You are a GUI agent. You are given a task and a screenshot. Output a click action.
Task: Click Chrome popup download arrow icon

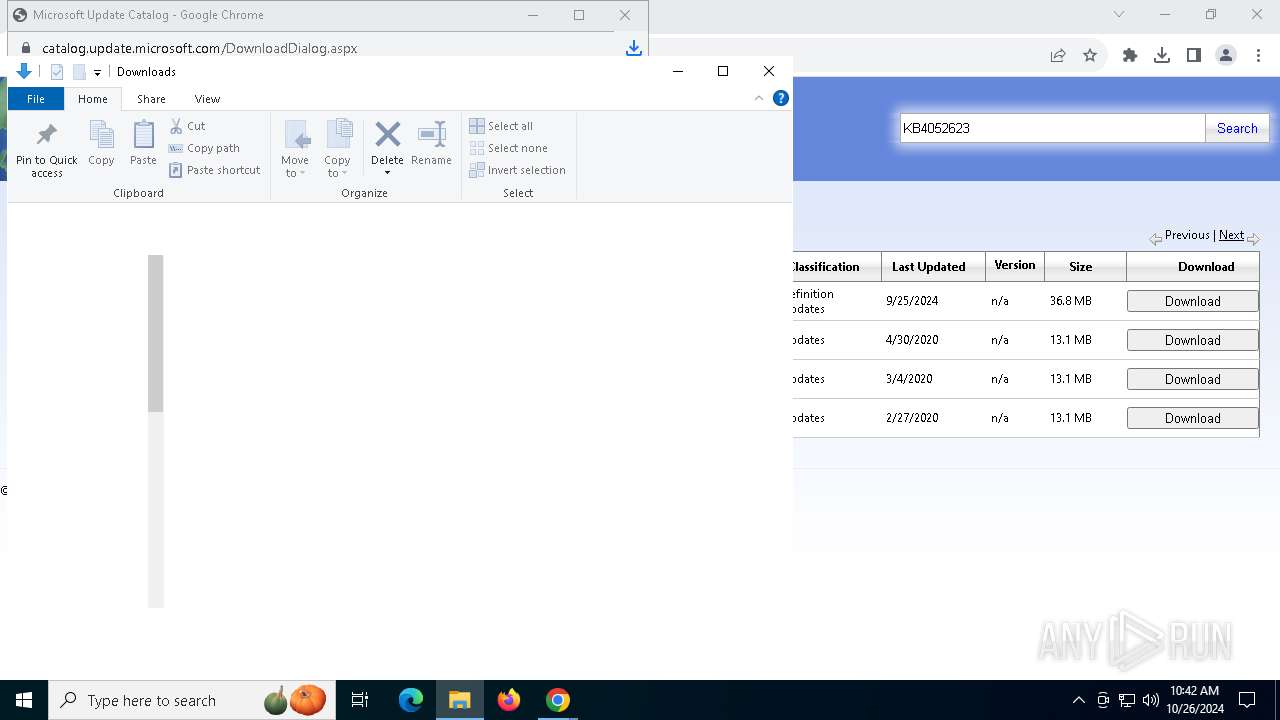click(x=633, y=48)
